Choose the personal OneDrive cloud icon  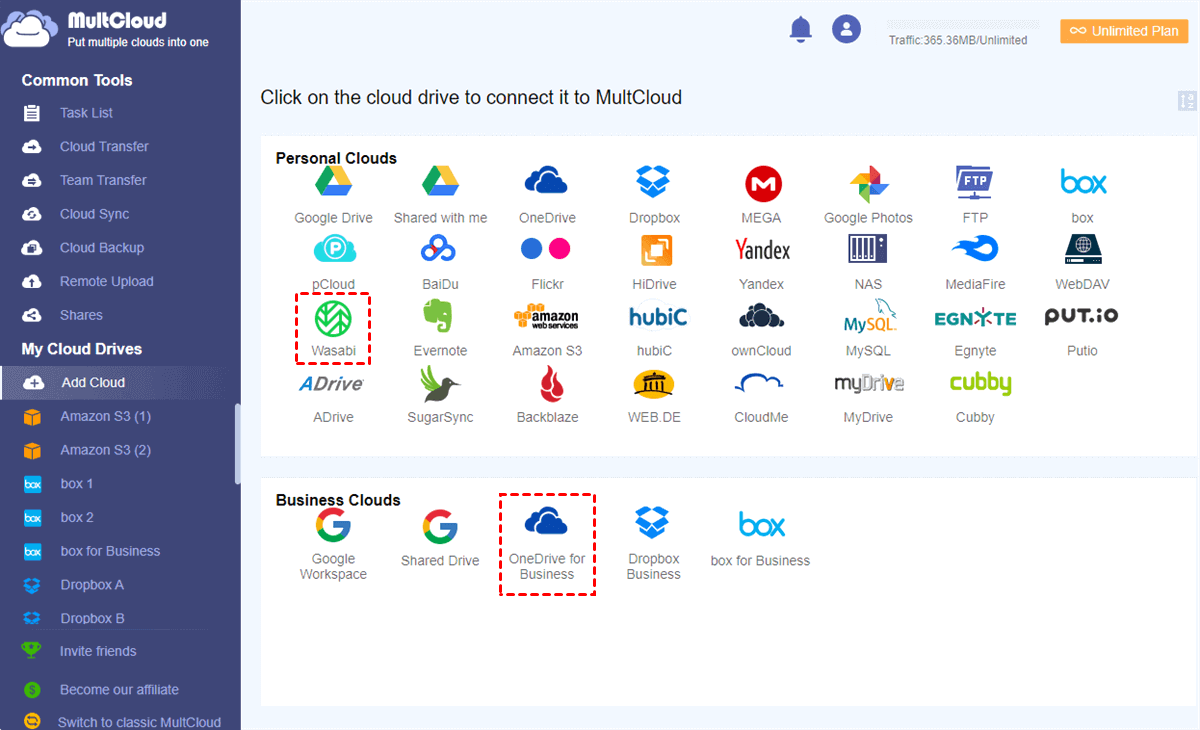point(546,182)
